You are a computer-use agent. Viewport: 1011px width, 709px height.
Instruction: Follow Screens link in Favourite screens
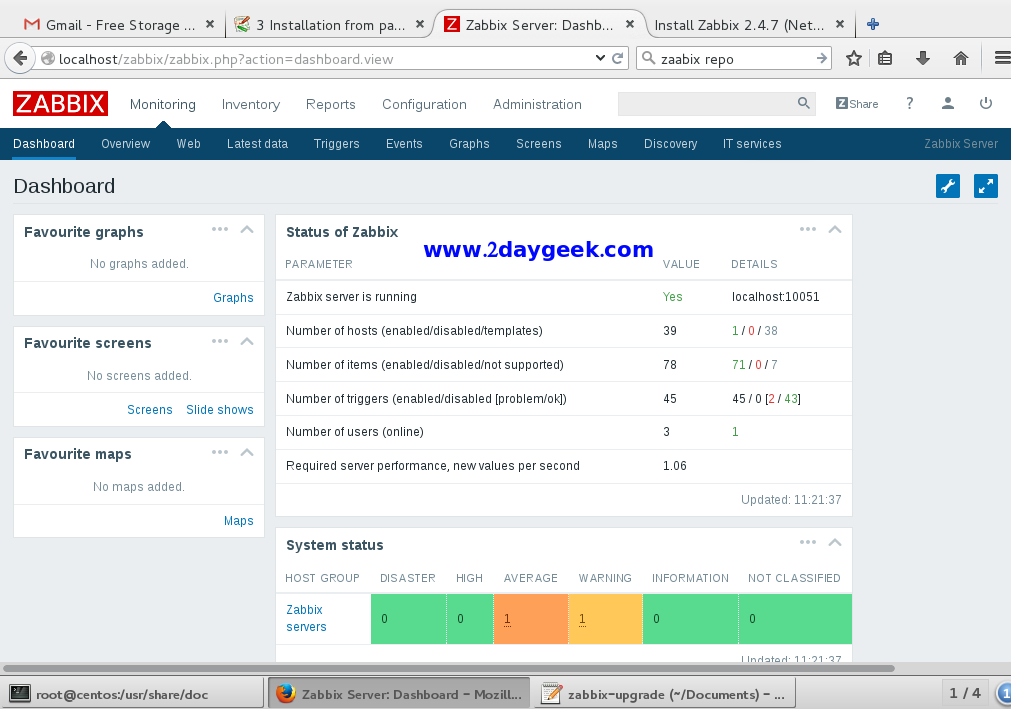[150, 409]
